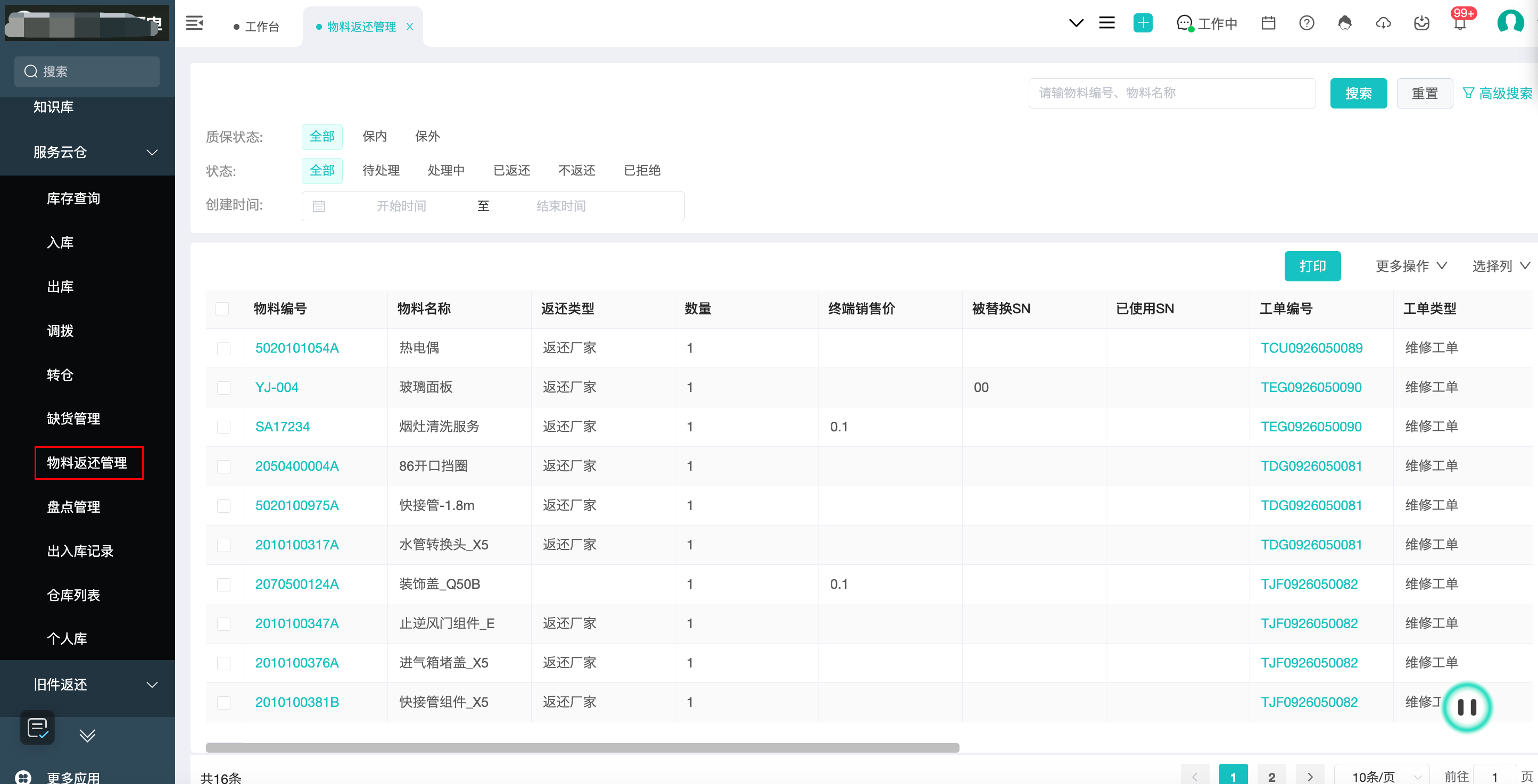Open notifications bell with 99+ badge

click(x=1460, y=23)
